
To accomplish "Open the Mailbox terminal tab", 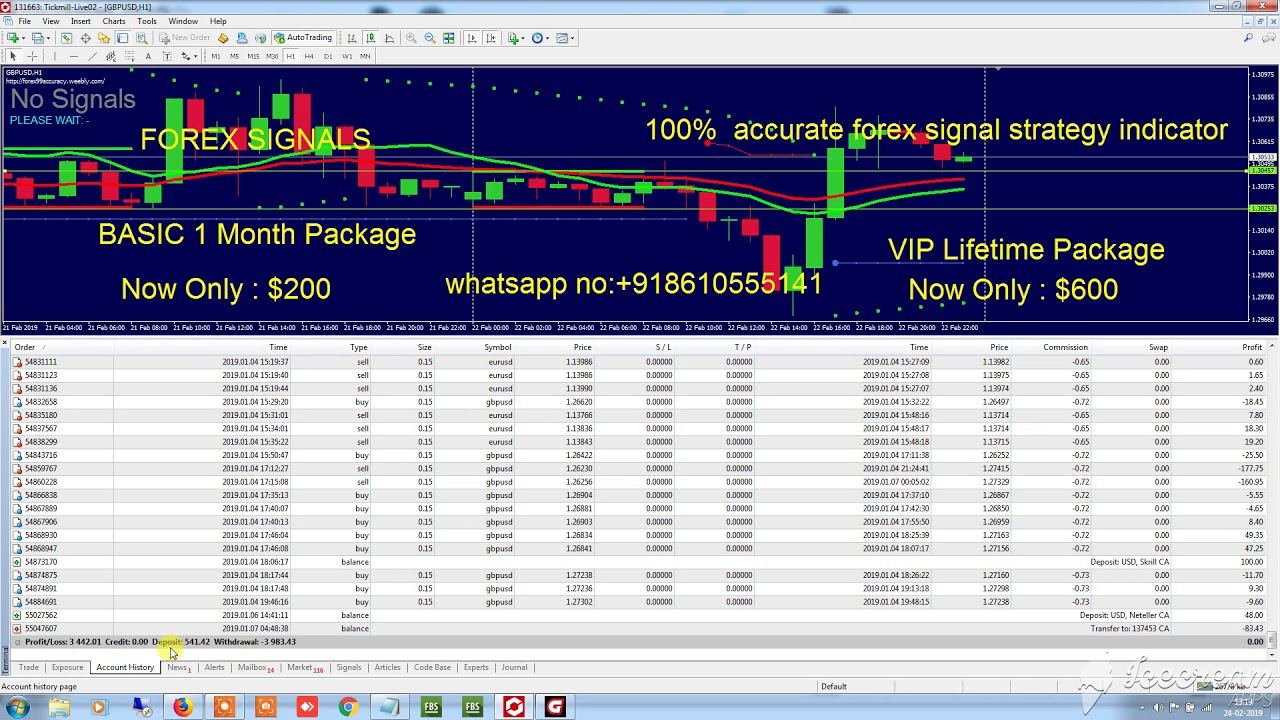I will [254, 667].
